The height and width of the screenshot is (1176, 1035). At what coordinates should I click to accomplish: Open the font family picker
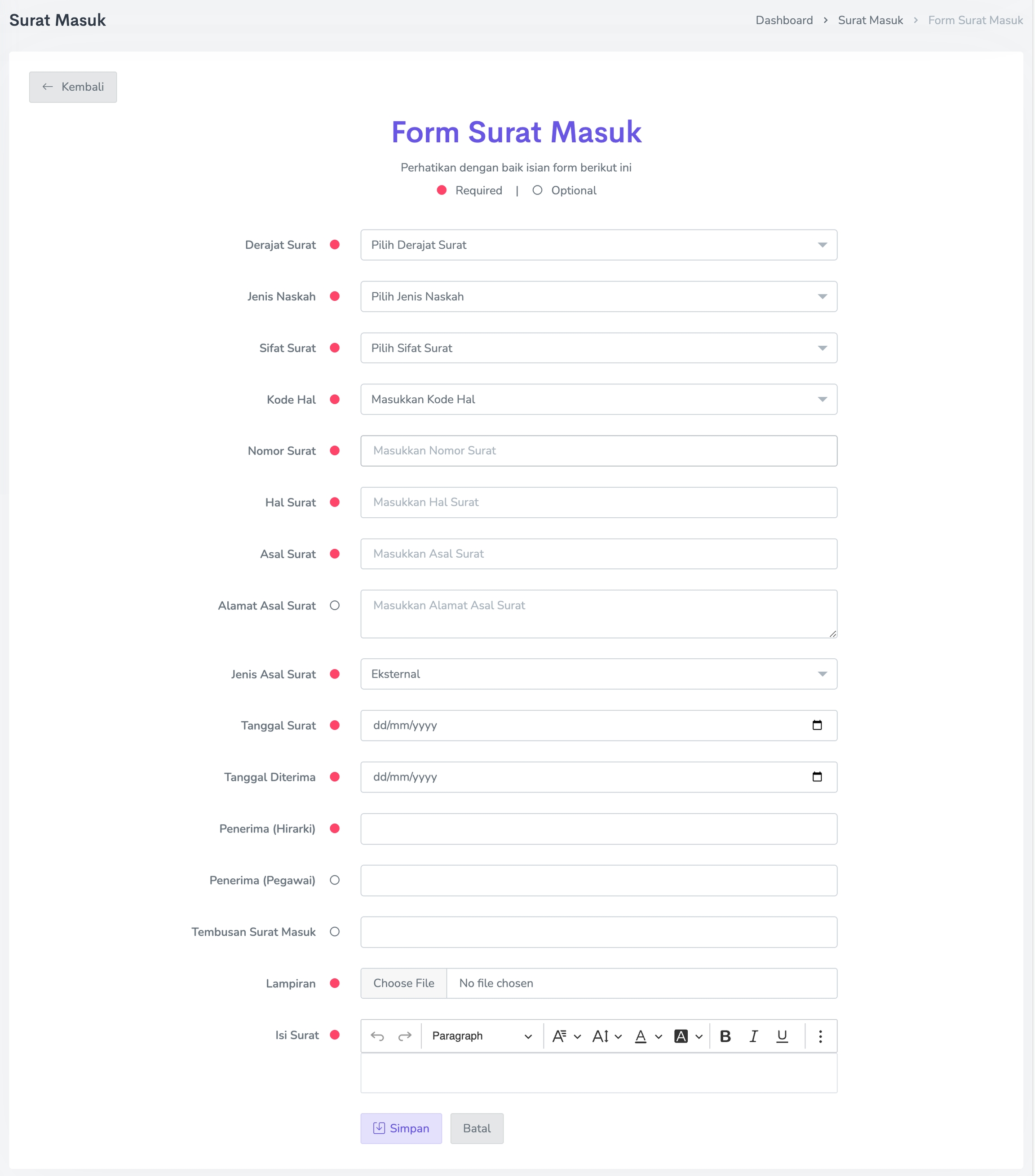566,1036
